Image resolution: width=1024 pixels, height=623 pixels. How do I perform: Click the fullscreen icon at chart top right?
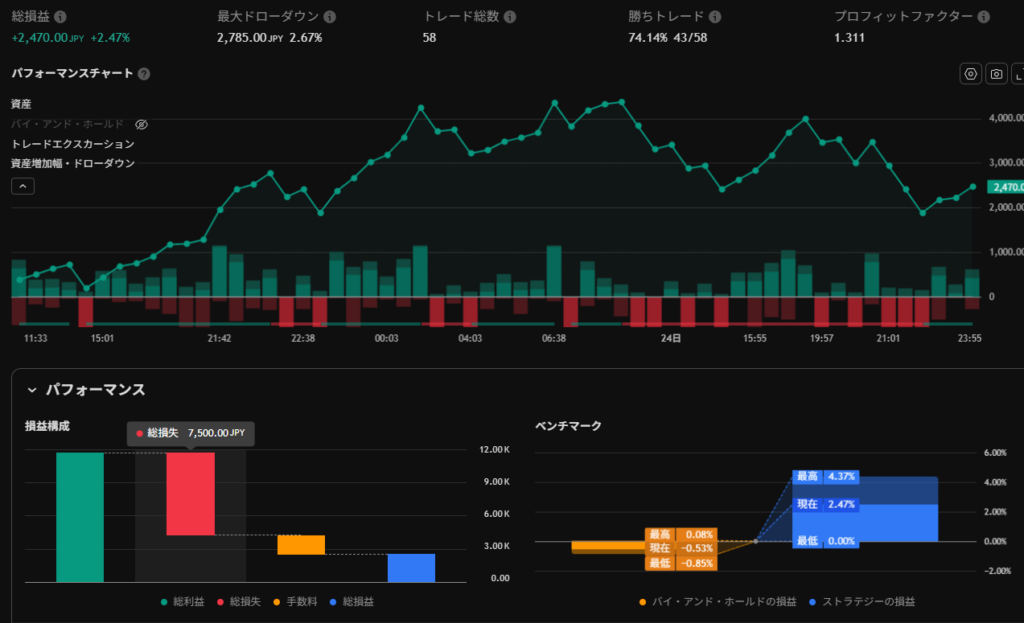[1018, 74]
